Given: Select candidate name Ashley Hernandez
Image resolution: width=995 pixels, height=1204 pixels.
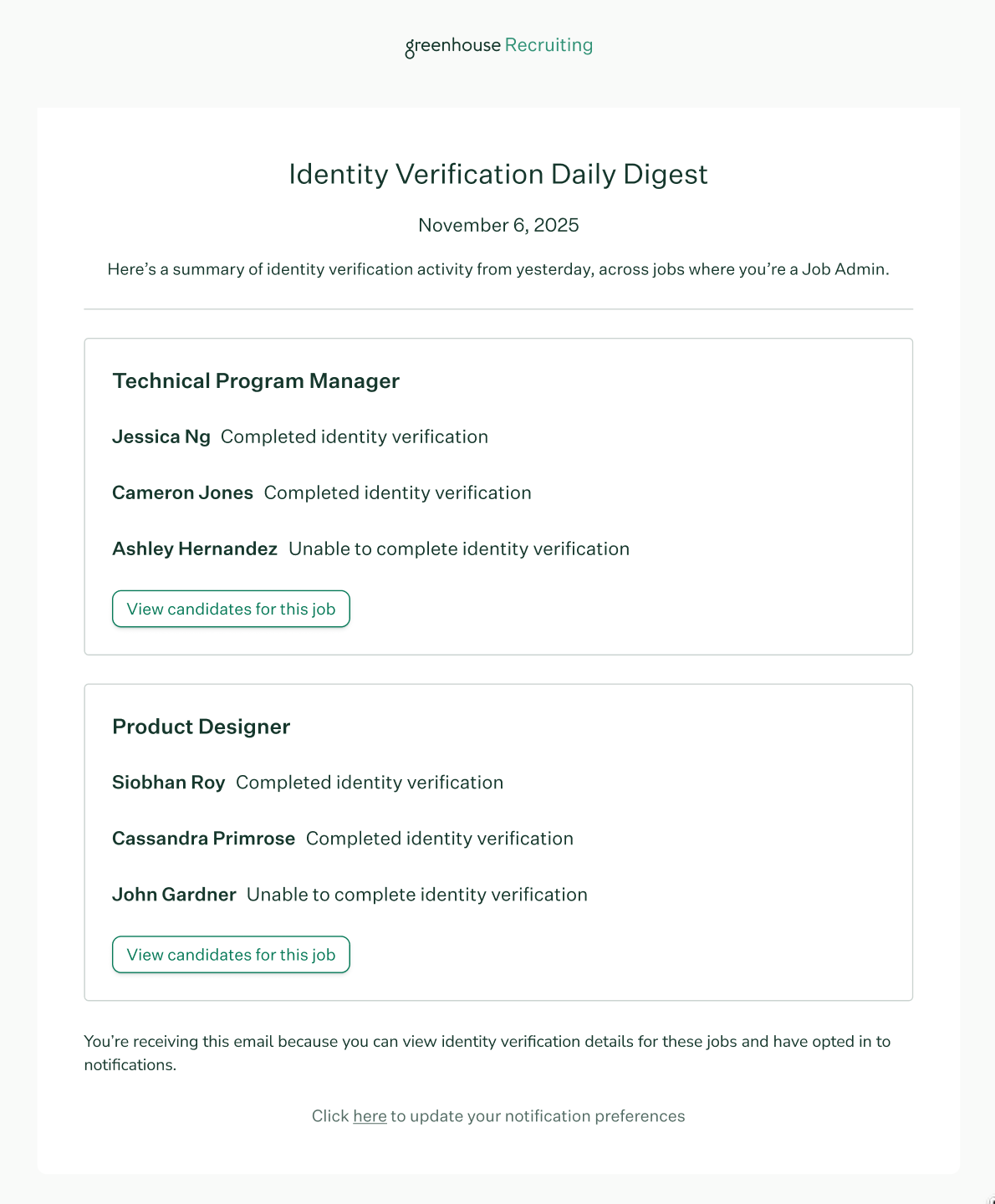Looking at the screenshot, I should click(194, 548).
